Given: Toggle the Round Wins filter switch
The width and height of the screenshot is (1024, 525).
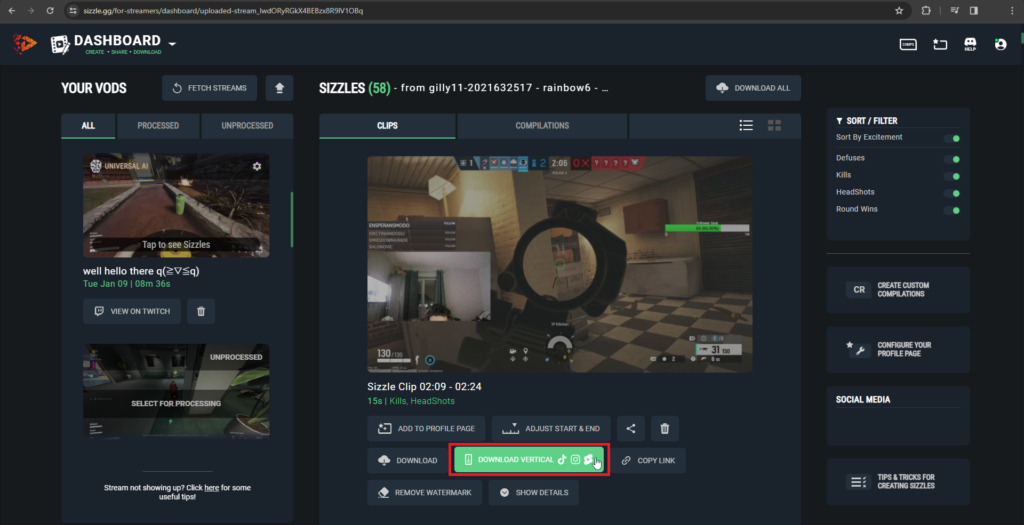Looking at the screenshot, I should click(x=952, y=210).
